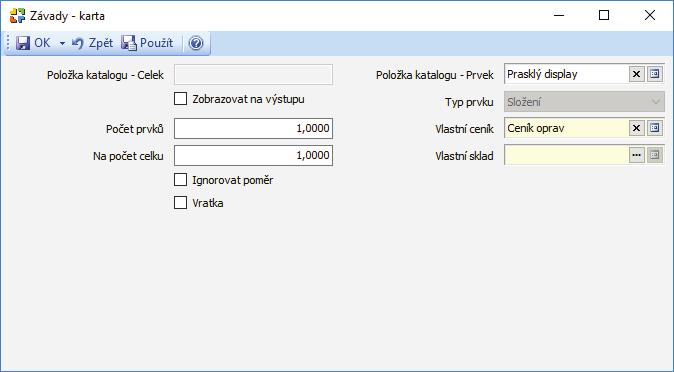Click the toolbar grip handle
Image resolution: width=674 pixels, height=372 pixels.
click(x=8, y=43)
